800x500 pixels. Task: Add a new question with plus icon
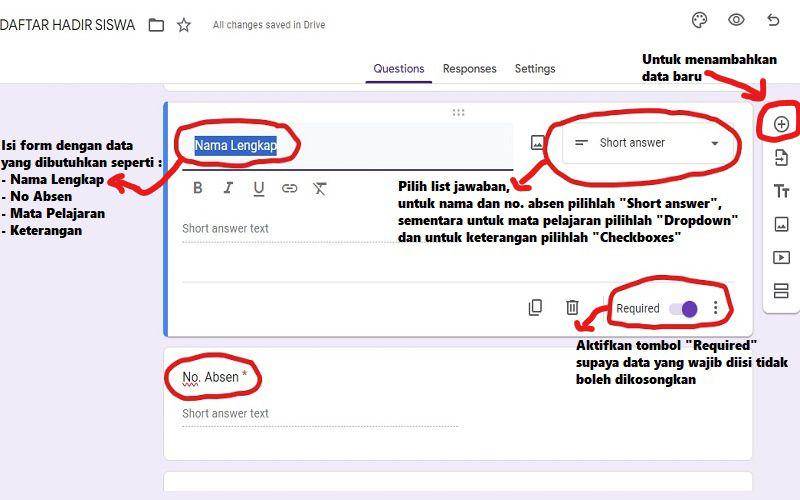(781, 124)
